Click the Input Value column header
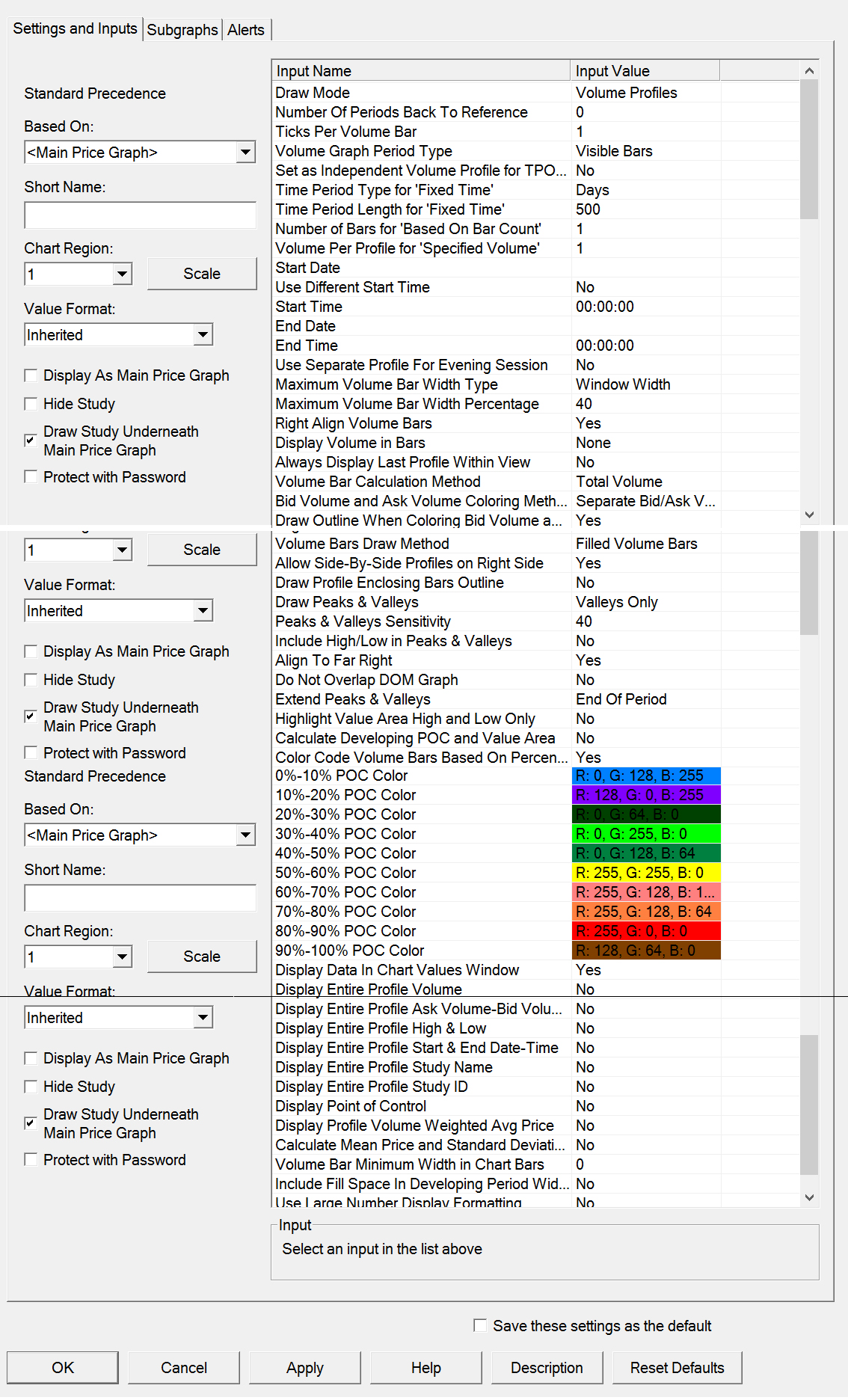Image resolution: width=848 pixels, height=1400 pixels. click(645, 71)
